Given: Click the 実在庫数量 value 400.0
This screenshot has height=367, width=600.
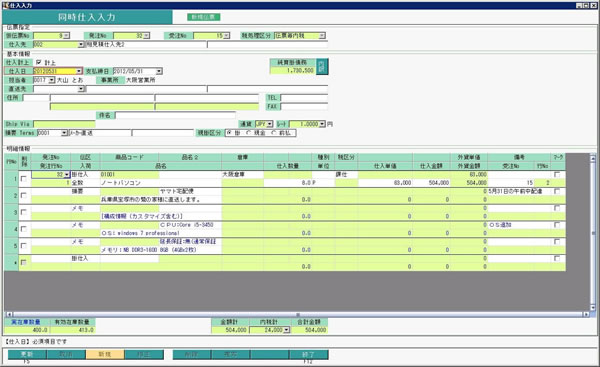Looking at the screenshot, I should point(26,330).
